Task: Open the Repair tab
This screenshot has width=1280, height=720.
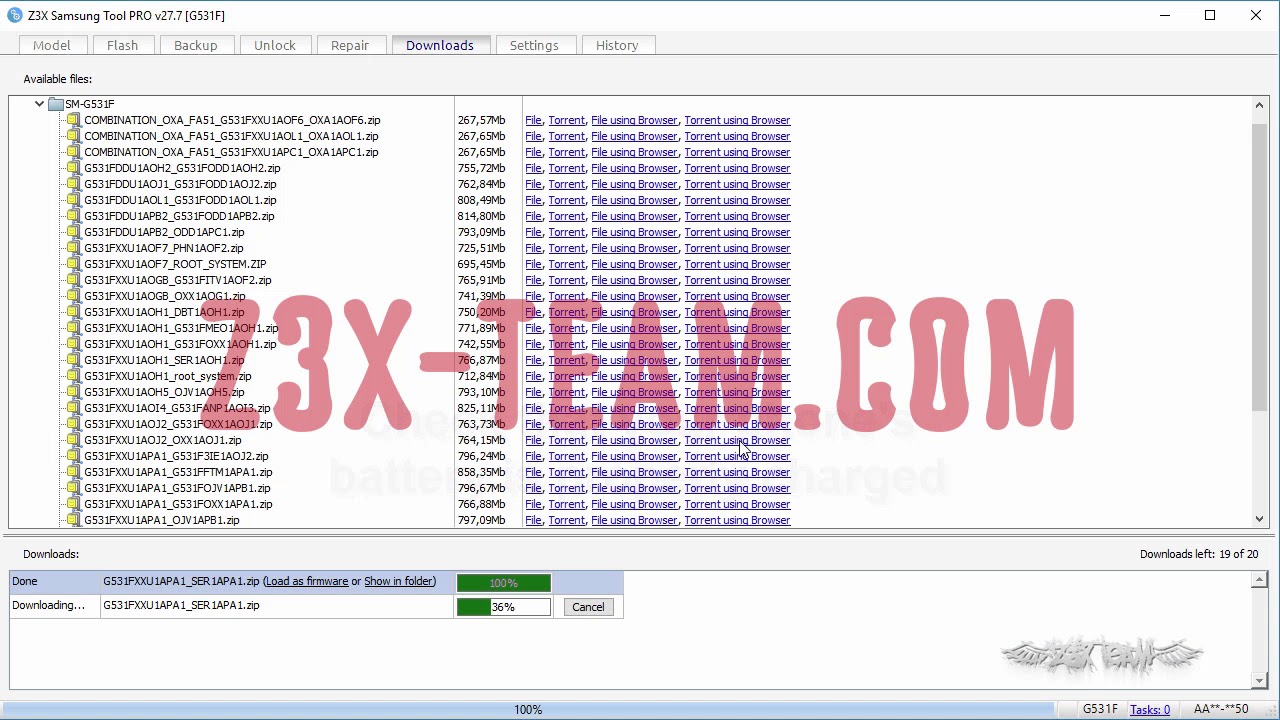Action: tap(350, 45)
